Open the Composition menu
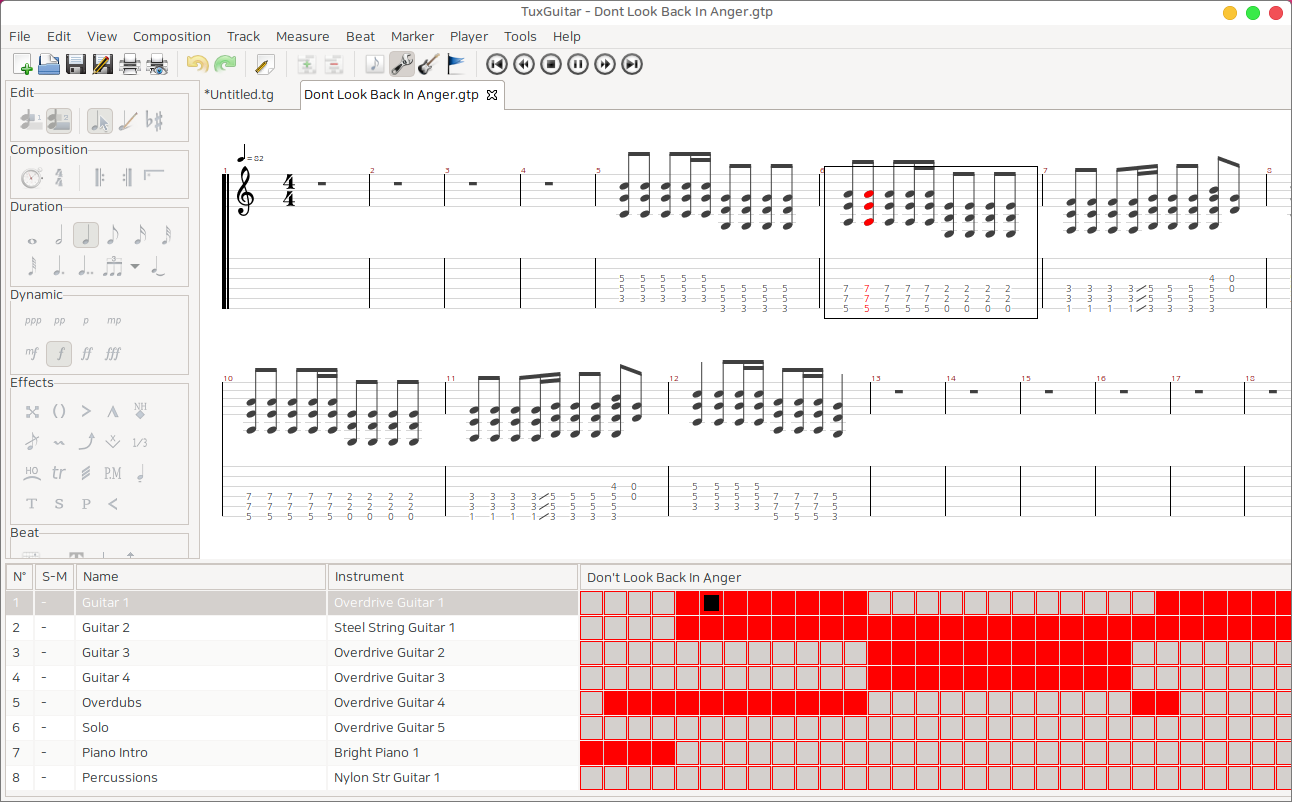The image size is (1292, 802). (x=171, y=36)
